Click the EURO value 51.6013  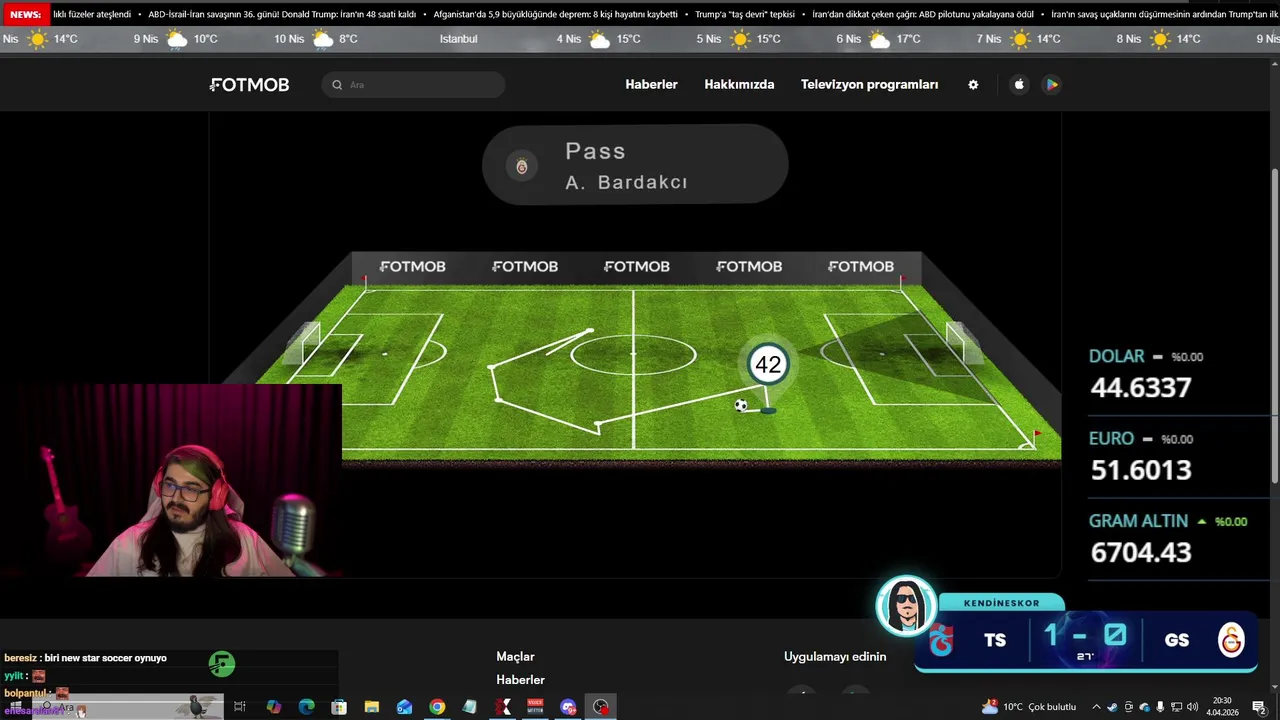click(x=1141, y=470)
